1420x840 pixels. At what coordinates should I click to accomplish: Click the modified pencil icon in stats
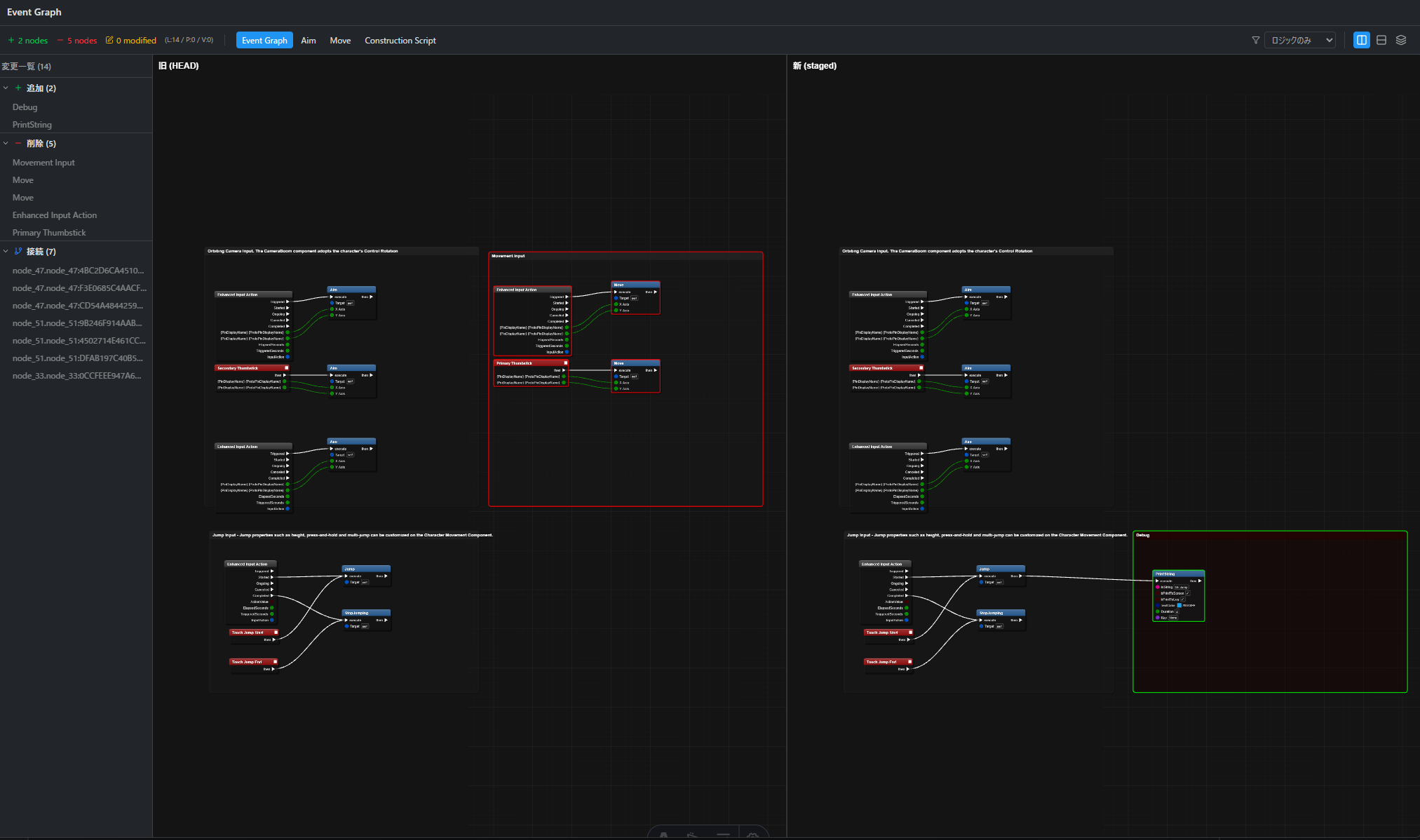tap(109, 40)
